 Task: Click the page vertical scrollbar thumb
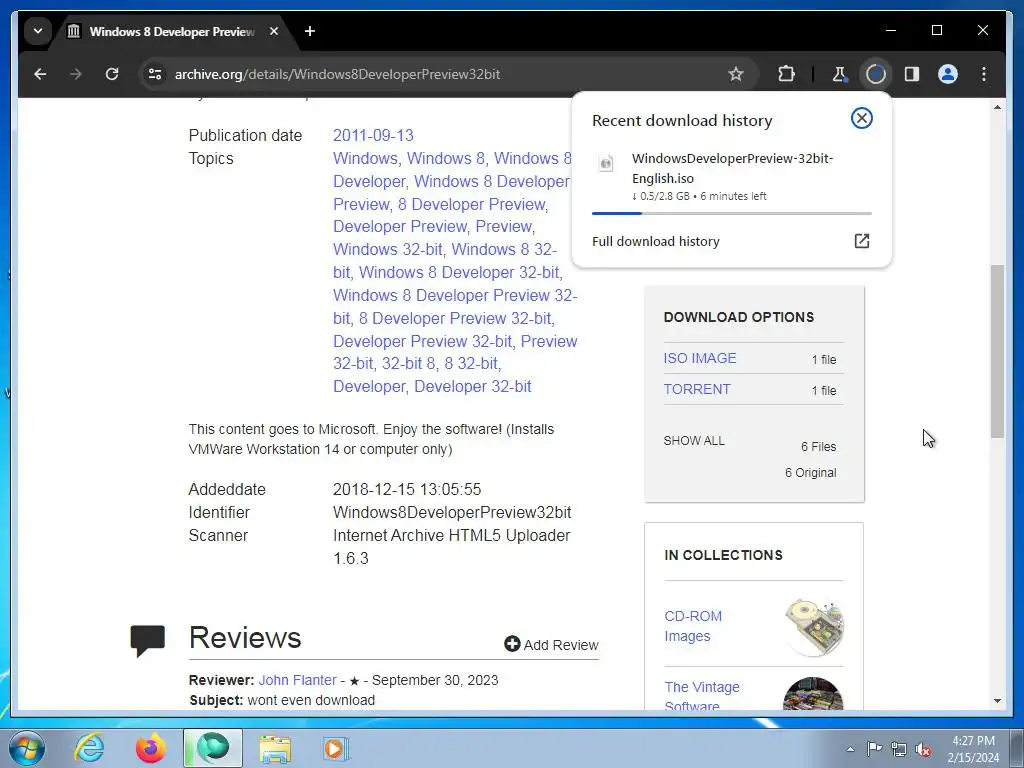pyautogui.click(x=997, y=351)
